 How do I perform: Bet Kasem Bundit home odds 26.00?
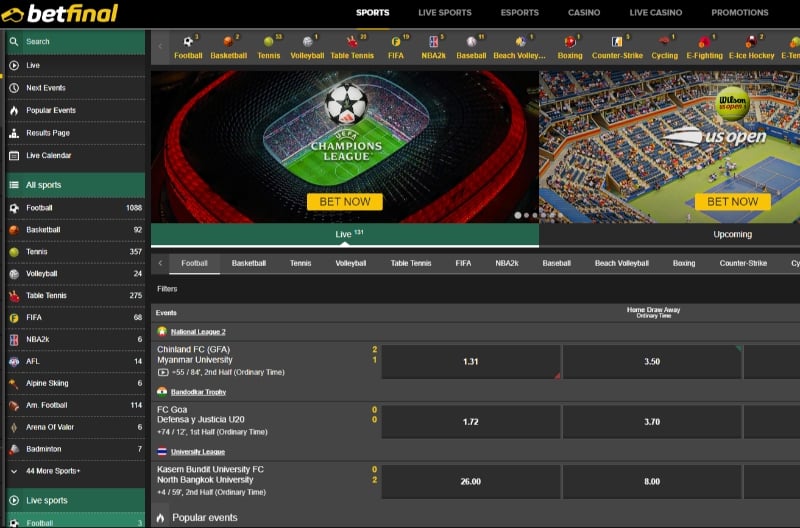(x=471, y=482)
